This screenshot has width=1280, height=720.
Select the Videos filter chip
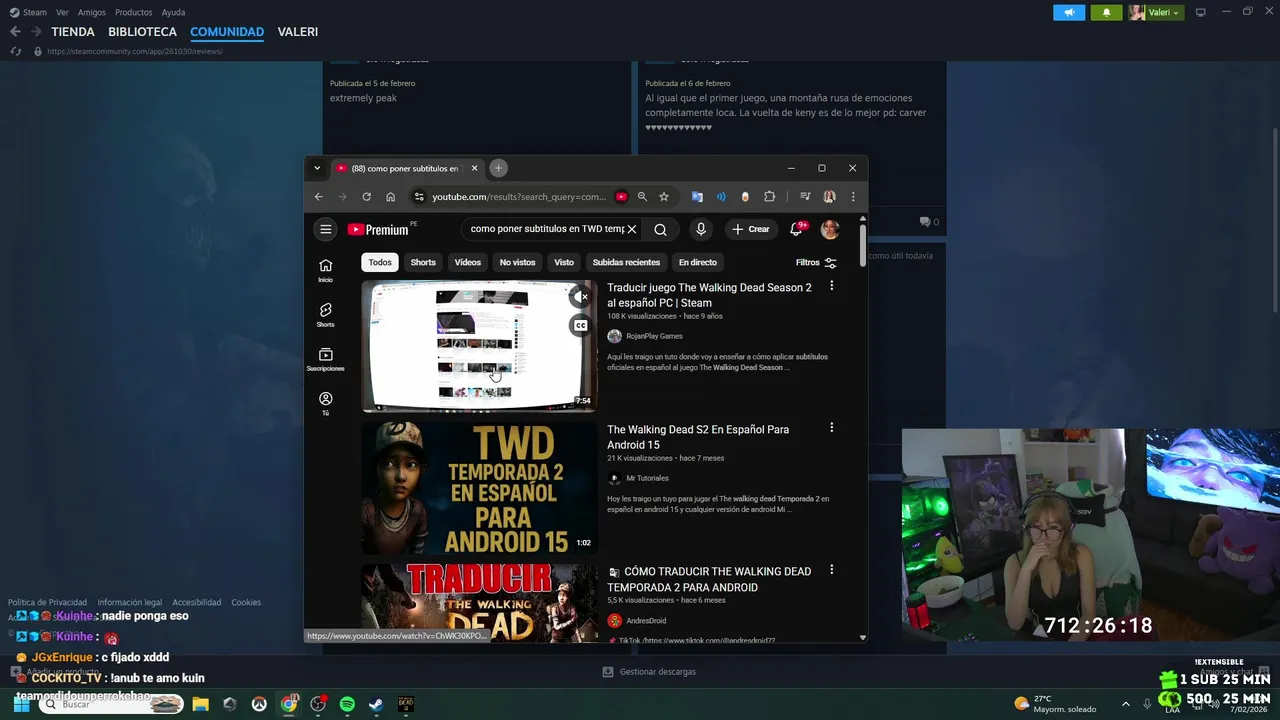tap(468, 262)
